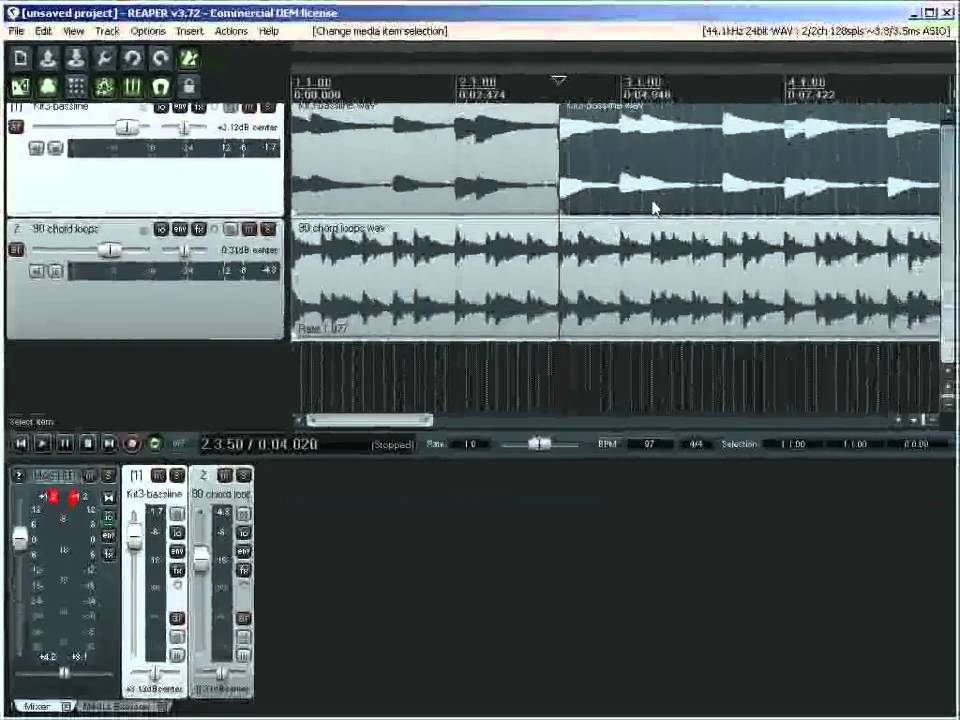Click the Record transport button
960x720 pixels.
coord(132,443)
